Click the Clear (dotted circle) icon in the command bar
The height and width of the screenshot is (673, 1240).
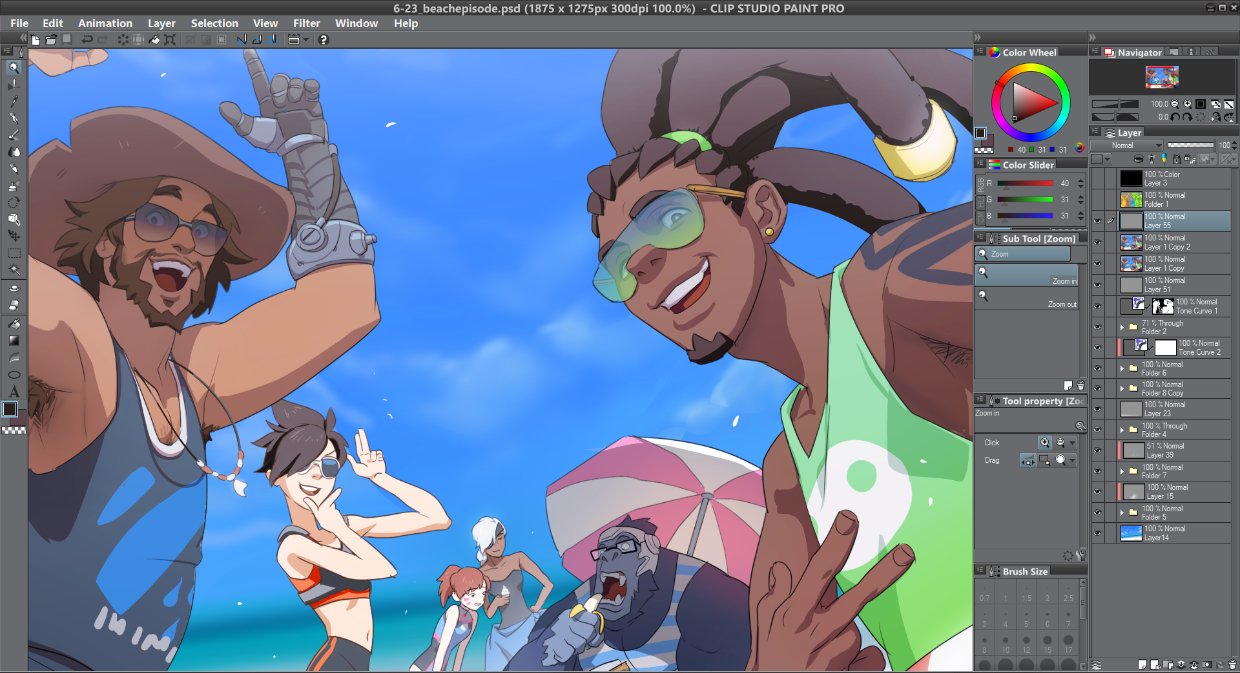point(123,40)
